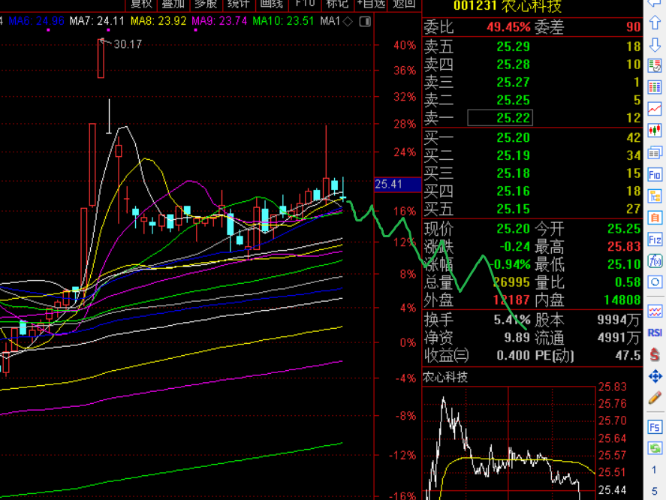Image resolution: width=666 pixels, height=500 pixels.
Task: Click the 返回 back toolbar button
Action: tap(404, 4)
